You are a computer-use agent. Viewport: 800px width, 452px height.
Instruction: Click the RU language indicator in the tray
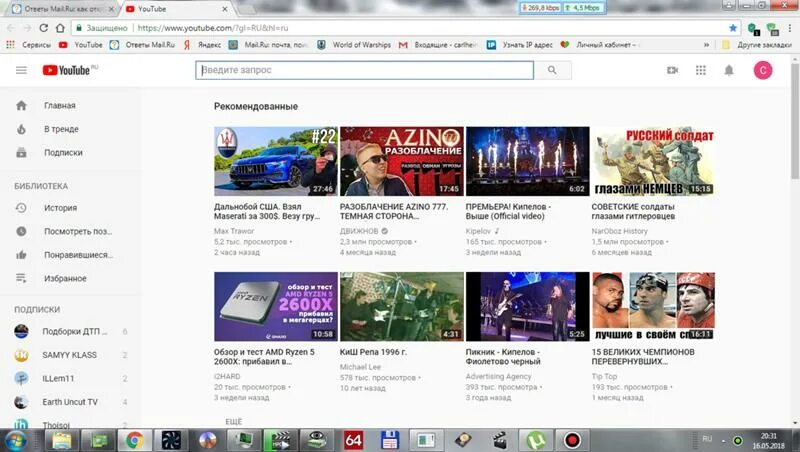point(707,439)
